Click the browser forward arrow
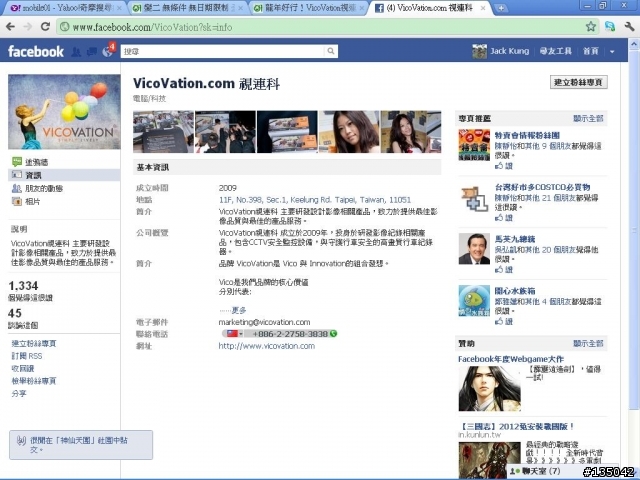 click(x=28, y=27)
